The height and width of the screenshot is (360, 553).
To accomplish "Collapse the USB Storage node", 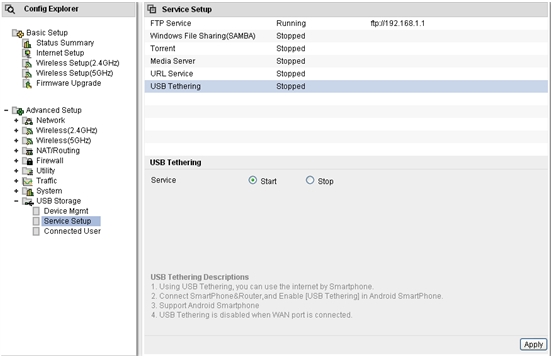I will [16, 201].
